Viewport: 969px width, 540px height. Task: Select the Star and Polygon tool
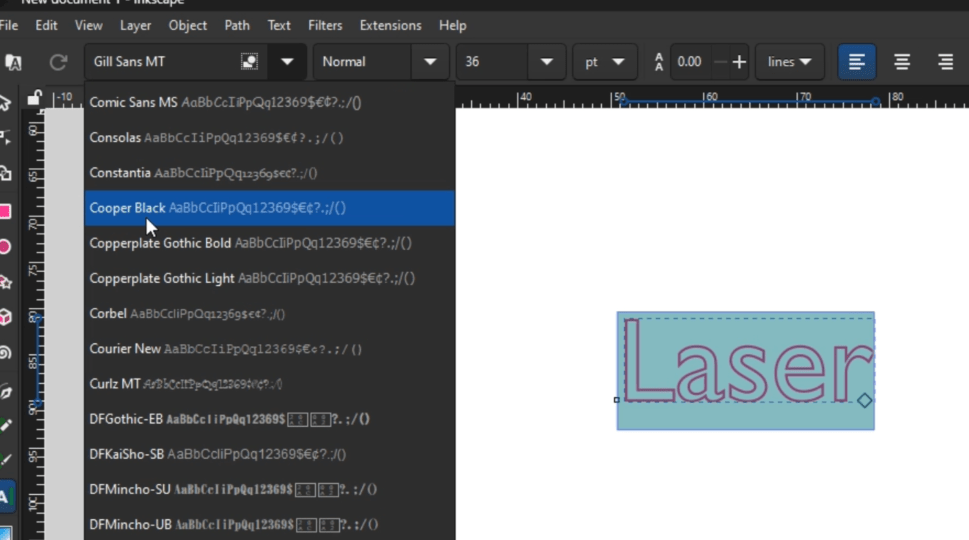click(5, 282)
